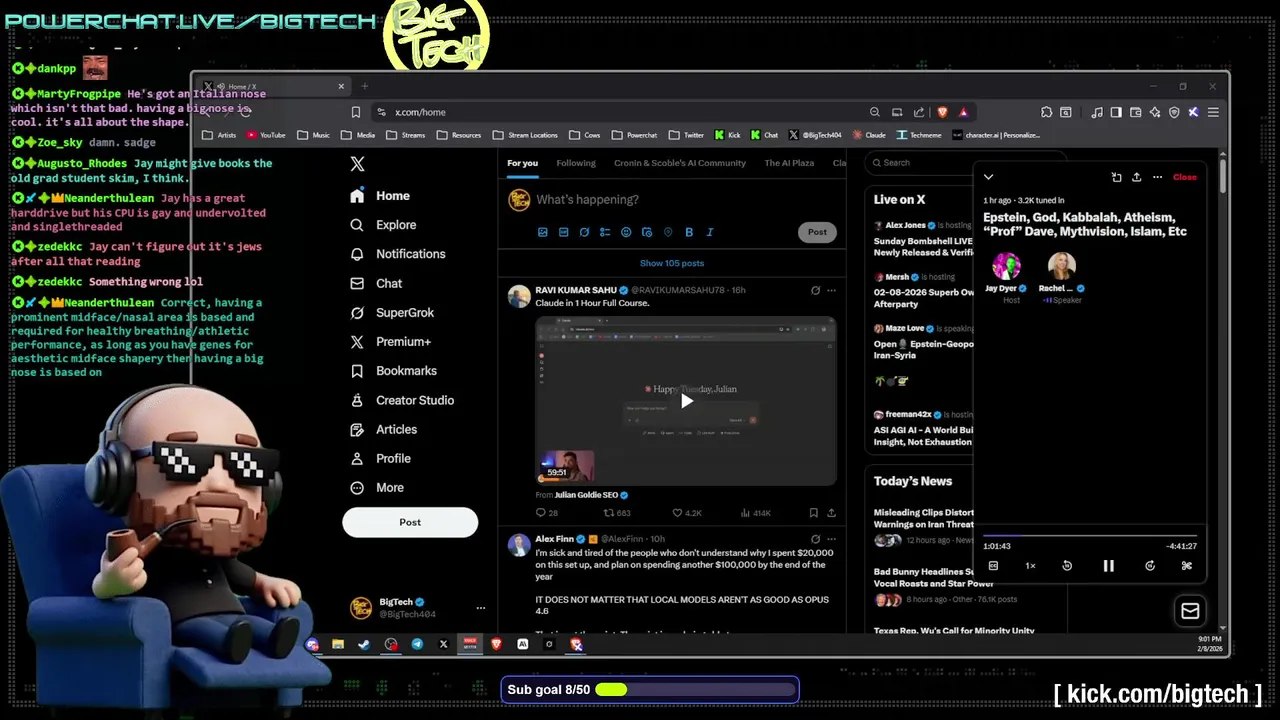Open Articles in the sidebar

pyautogui.click(x=383, y=429)
